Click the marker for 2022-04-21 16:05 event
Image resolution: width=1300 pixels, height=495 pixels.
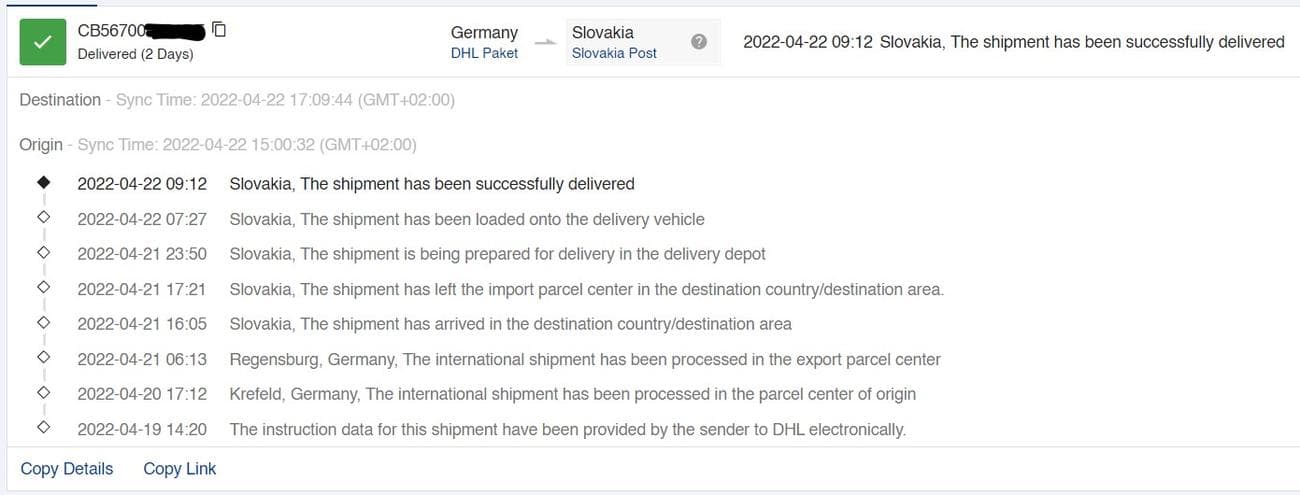[x=43, y=324]
